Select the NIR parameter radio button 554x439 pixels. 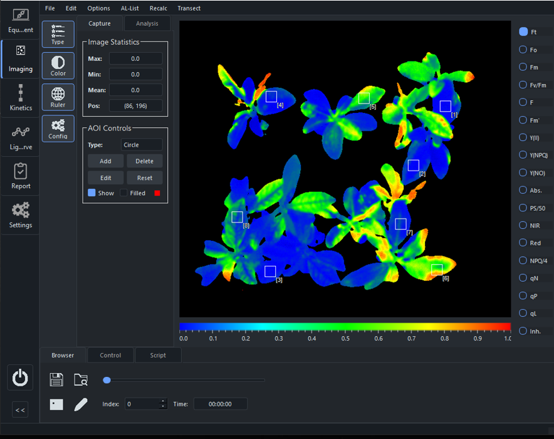click(x=523, y=225)
